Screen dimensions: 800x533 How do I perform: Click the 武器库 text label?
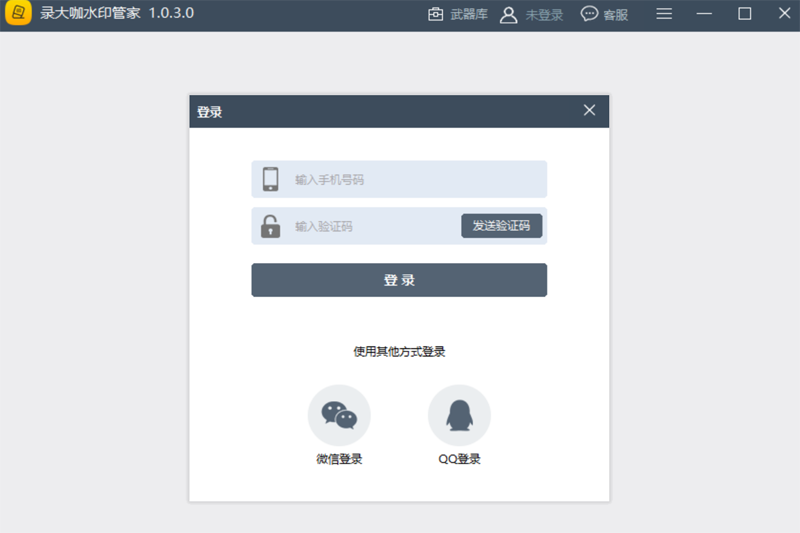pos(469,15)
